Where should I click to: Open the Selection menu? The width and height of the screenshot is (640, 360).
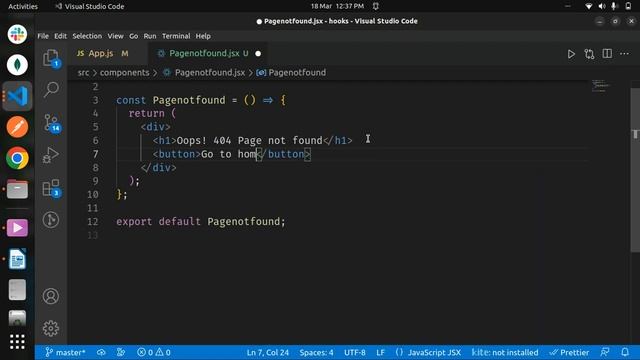pos(87,36)
